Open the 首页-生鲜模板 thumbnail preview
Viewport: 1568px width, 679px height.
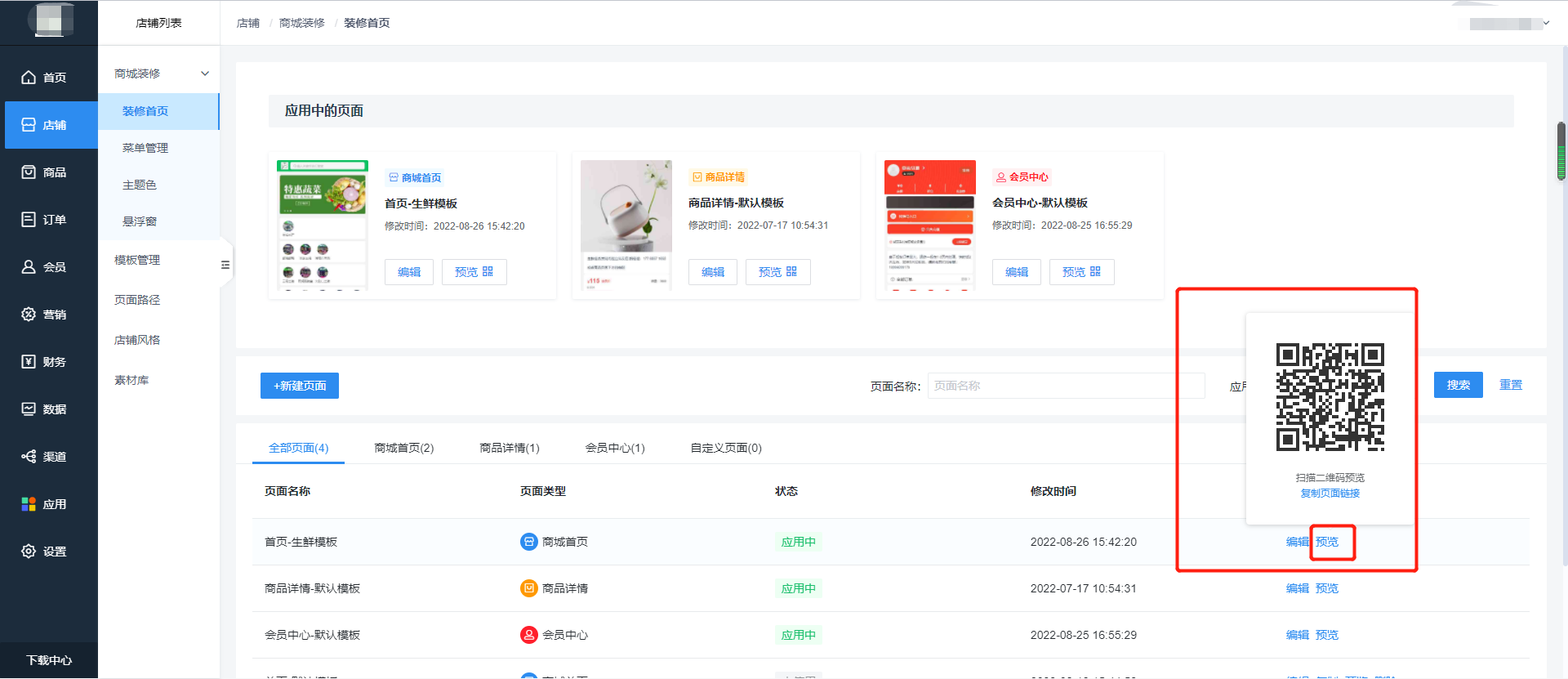coord(323,225)
